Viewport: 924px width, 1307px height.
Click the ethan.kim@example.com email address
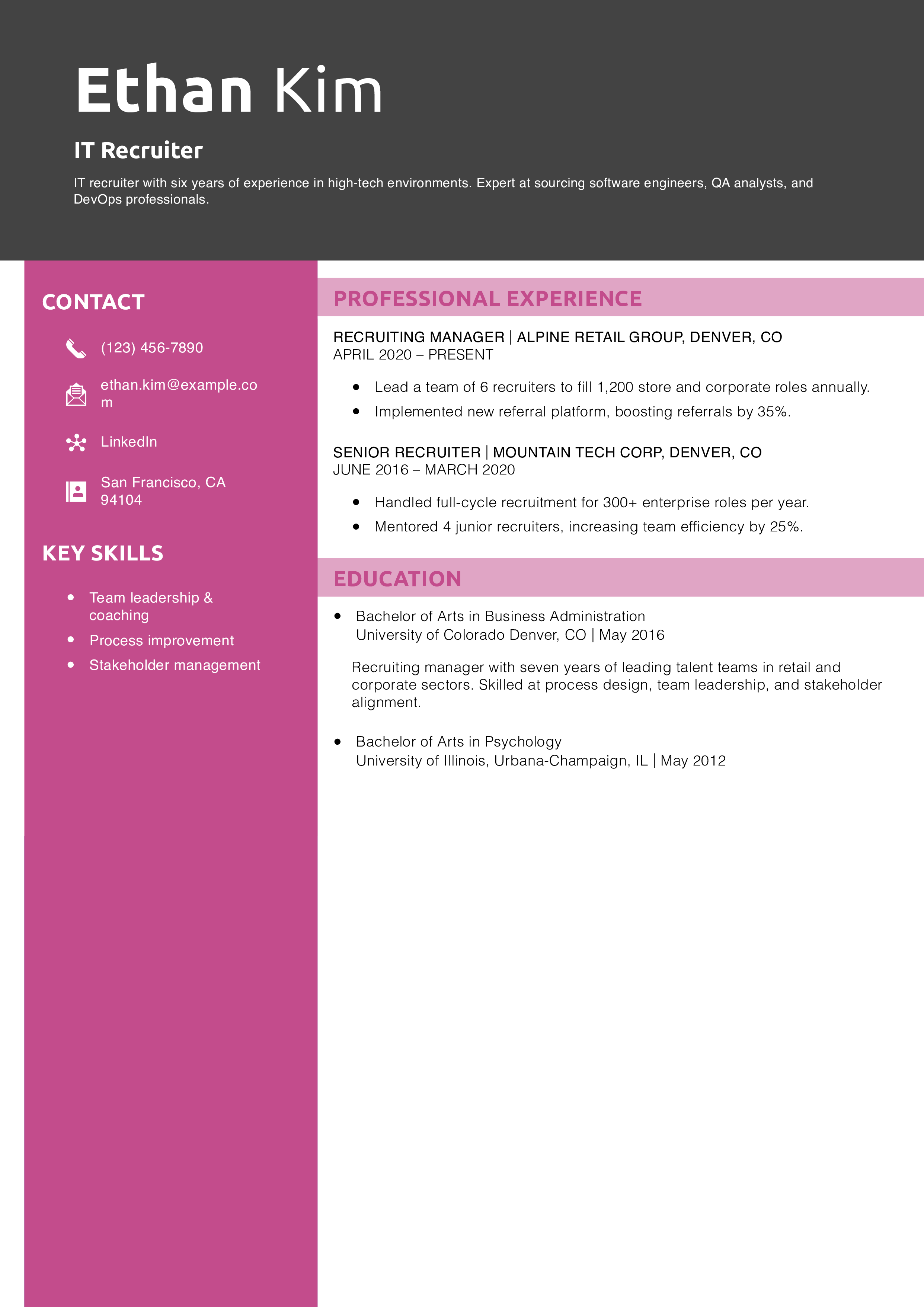point(179,393)
